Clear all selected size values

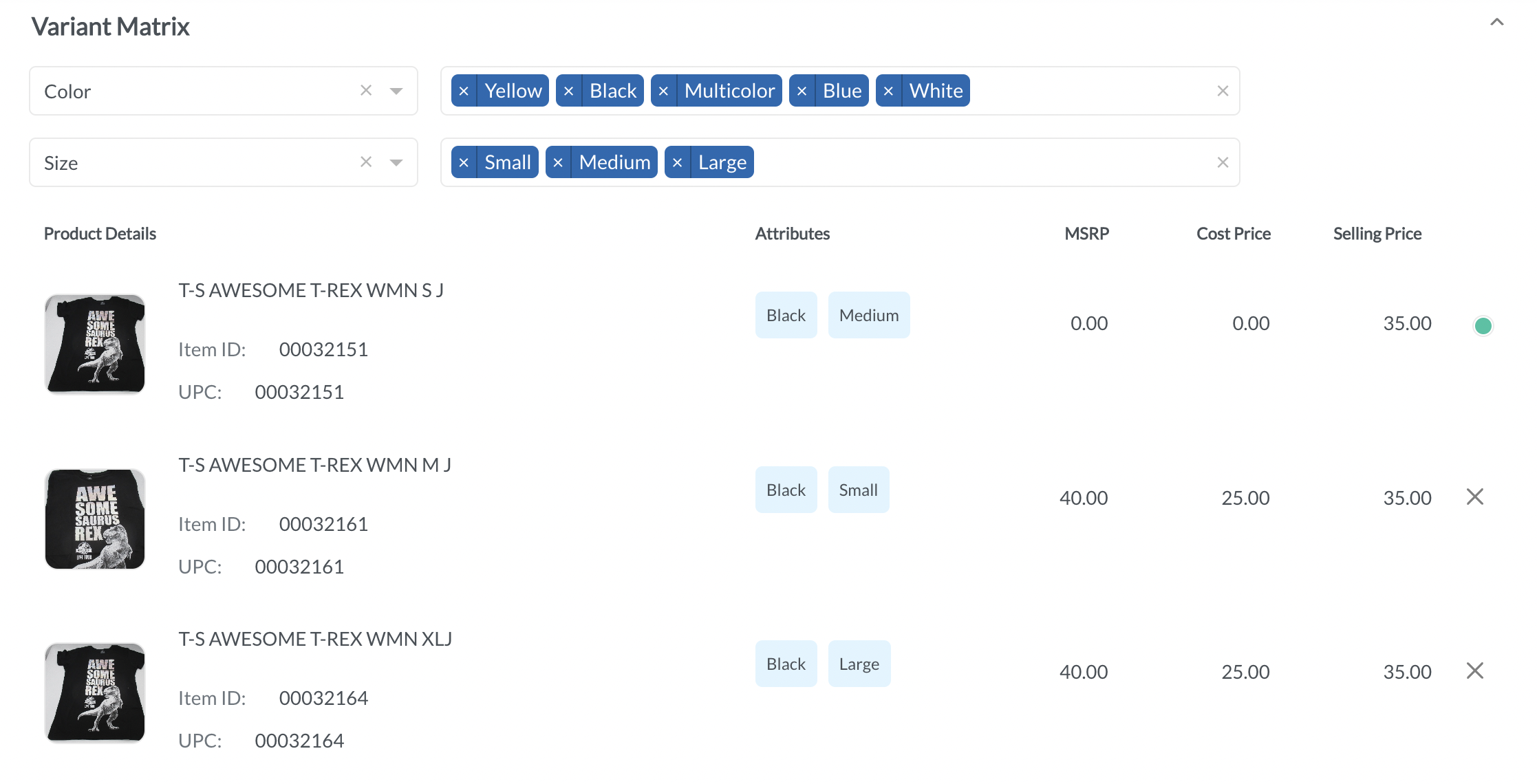pos(1223,162)
